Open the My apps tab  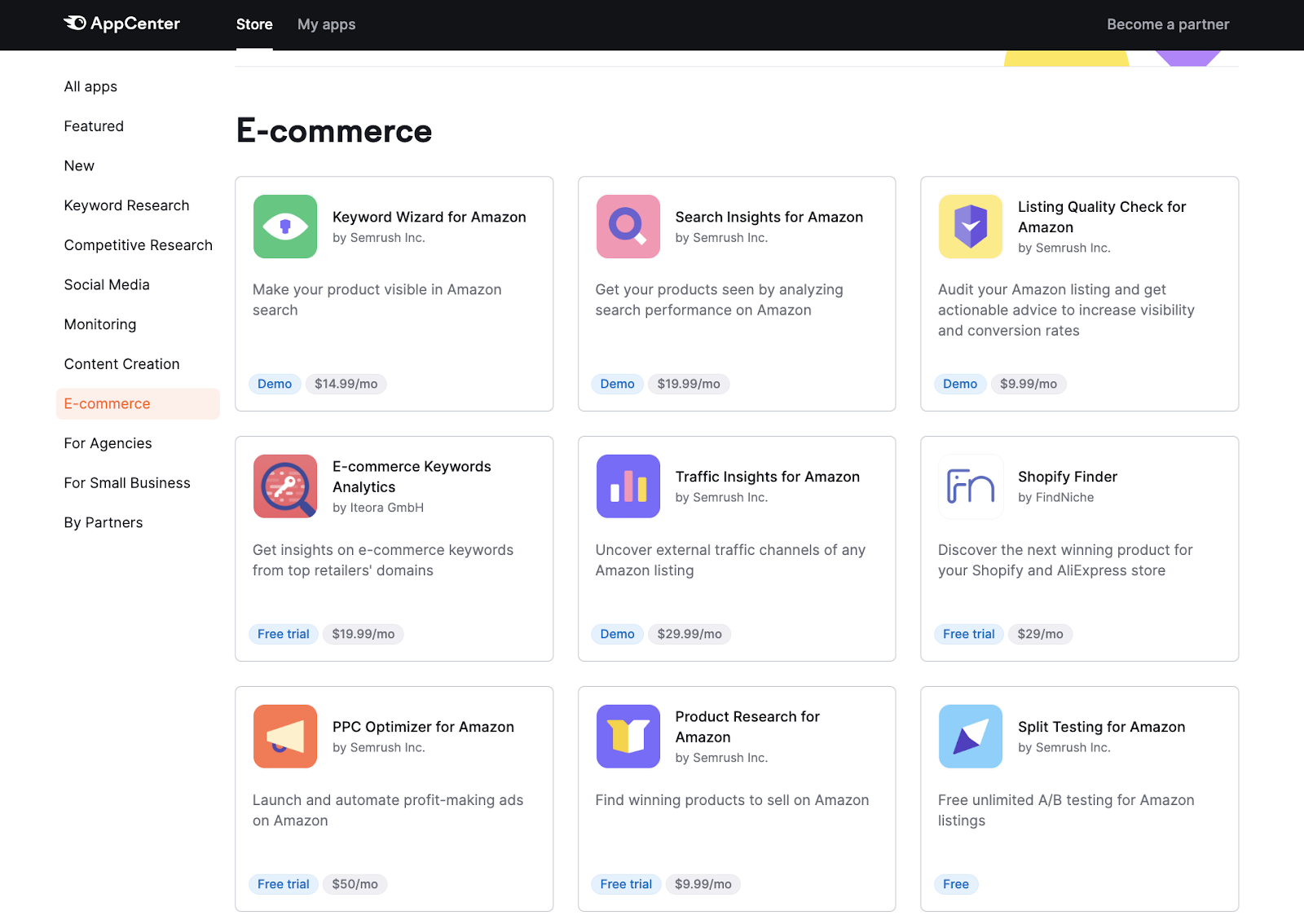pos(326,24)
